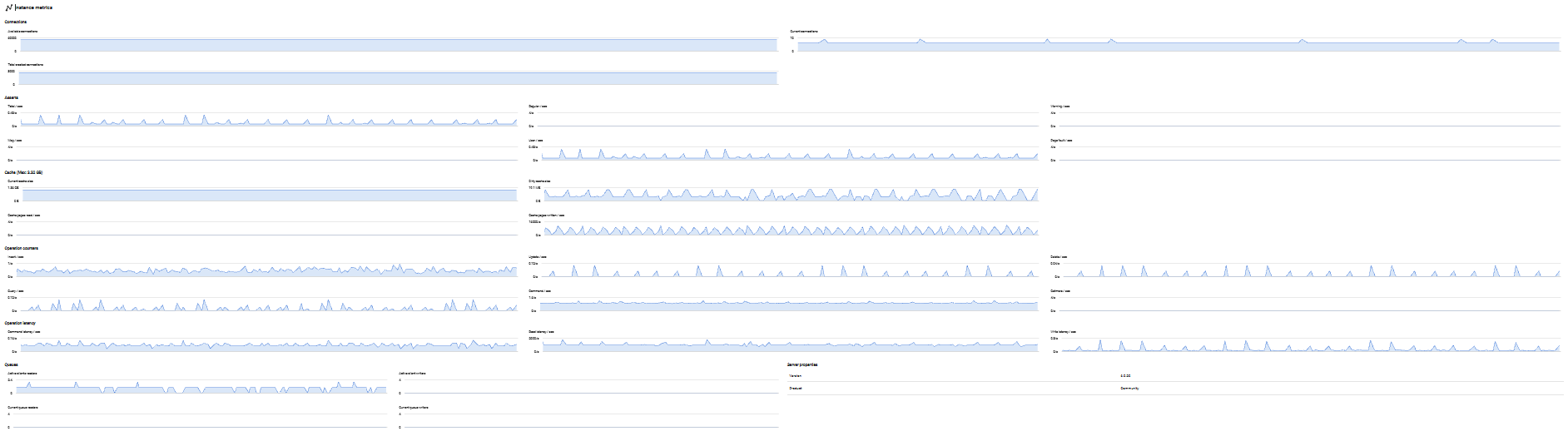The height and width of the screenshot is (436, 1568).
Task: Click the Dirty cache size chart
Action: 791,195
